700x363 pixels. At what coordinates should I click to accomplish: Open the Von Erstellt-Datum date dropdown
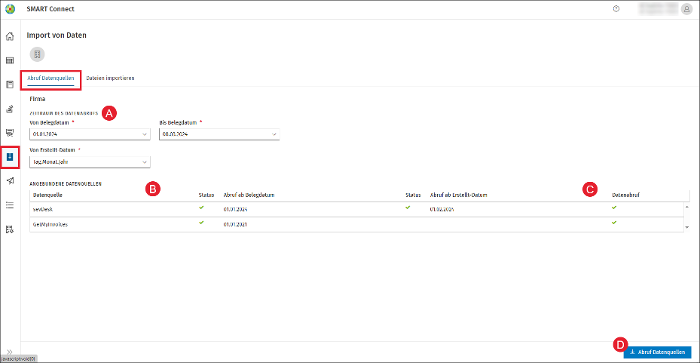click(90, 162)
